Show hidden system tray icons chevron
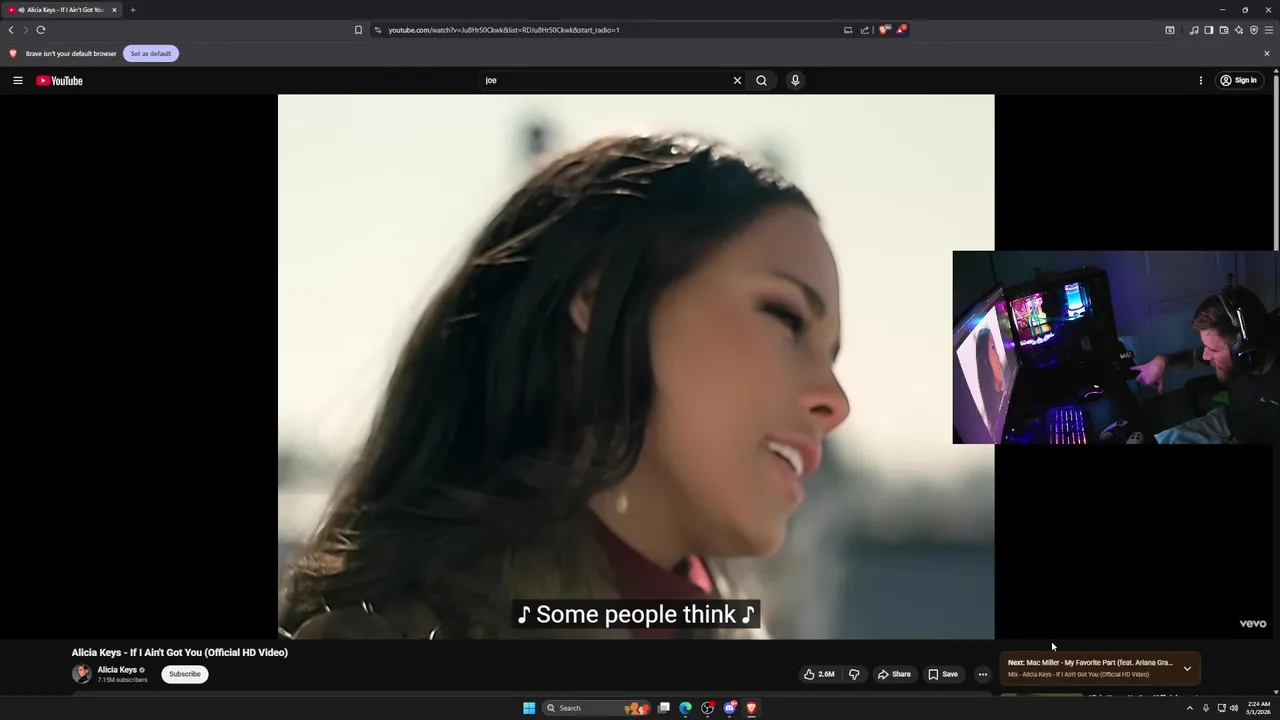This screenshot has width=1280, height=720. click(1189, 708)
